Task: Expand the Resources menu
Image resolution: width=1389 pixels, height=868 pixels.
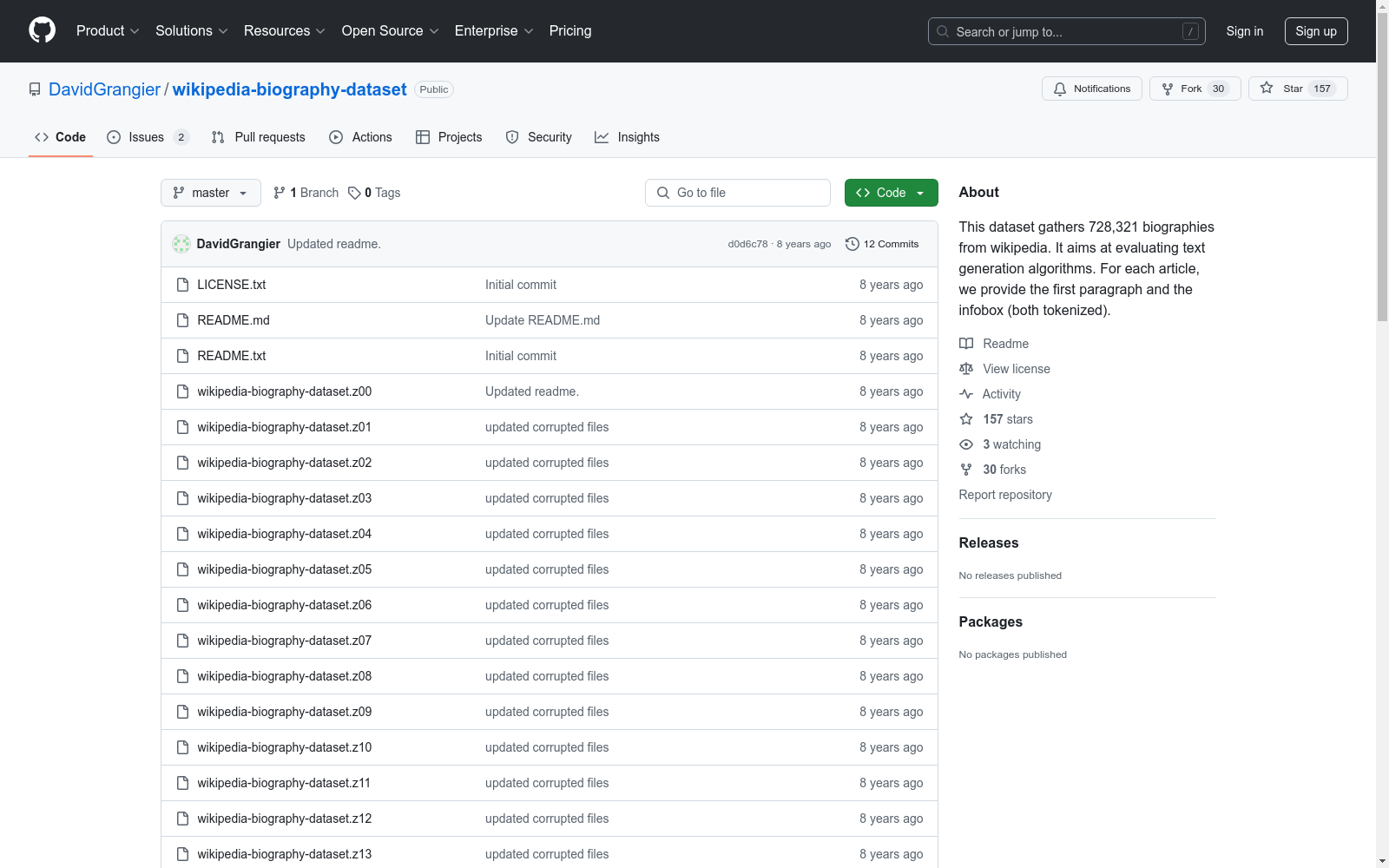Action: 285,31
